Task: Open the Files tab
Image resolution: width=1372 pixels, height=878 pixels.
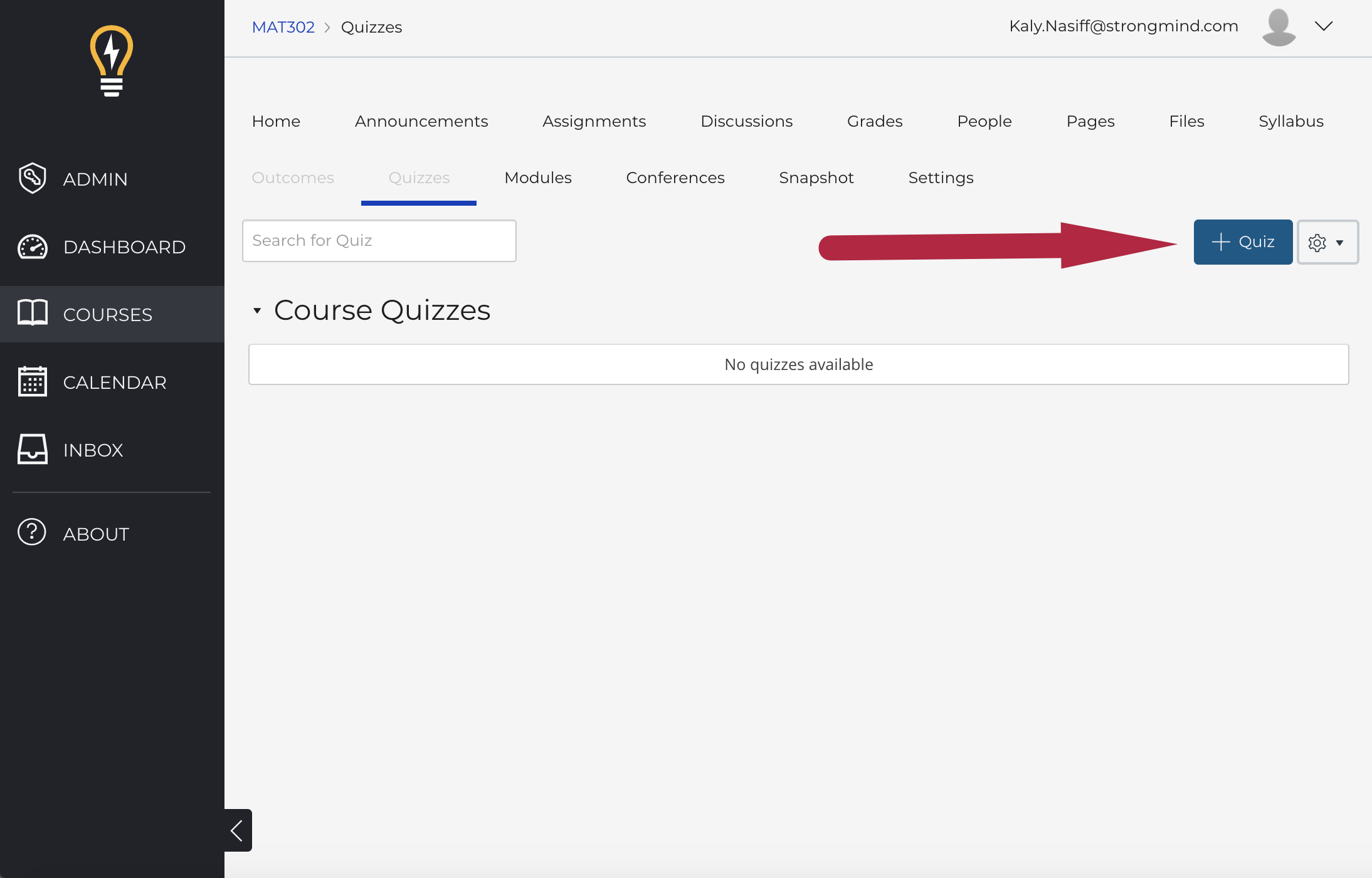Action: point(1186,121)
